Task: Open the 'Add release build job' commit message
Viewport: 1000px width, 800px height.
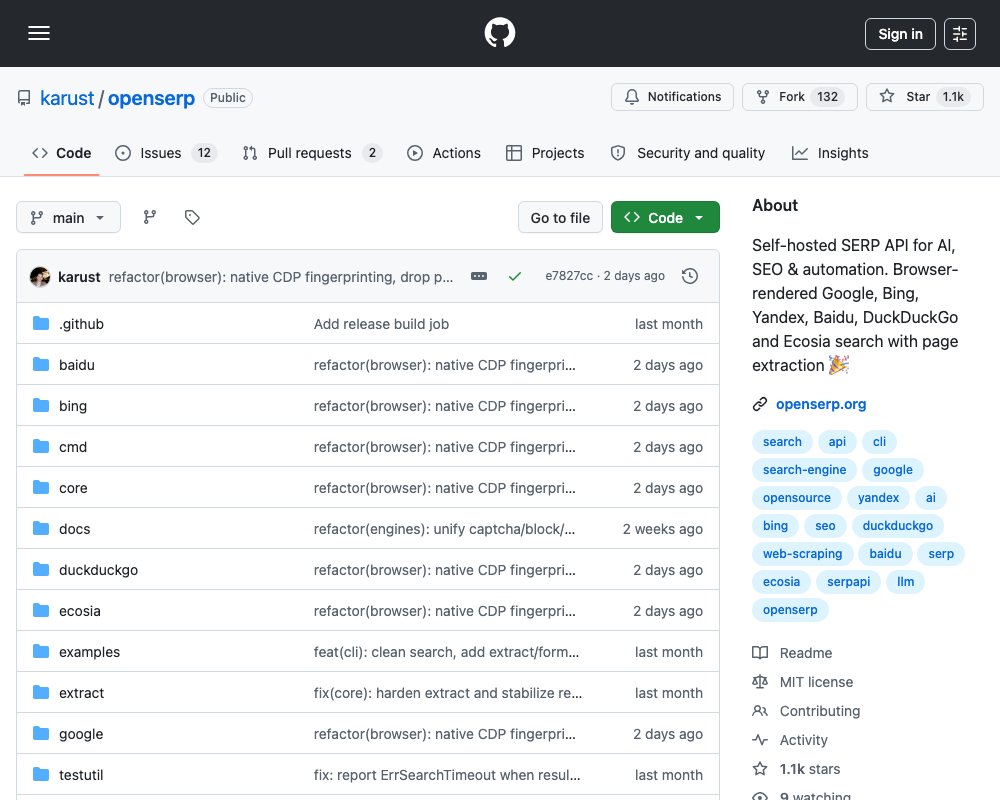Action: click(381, 323)
